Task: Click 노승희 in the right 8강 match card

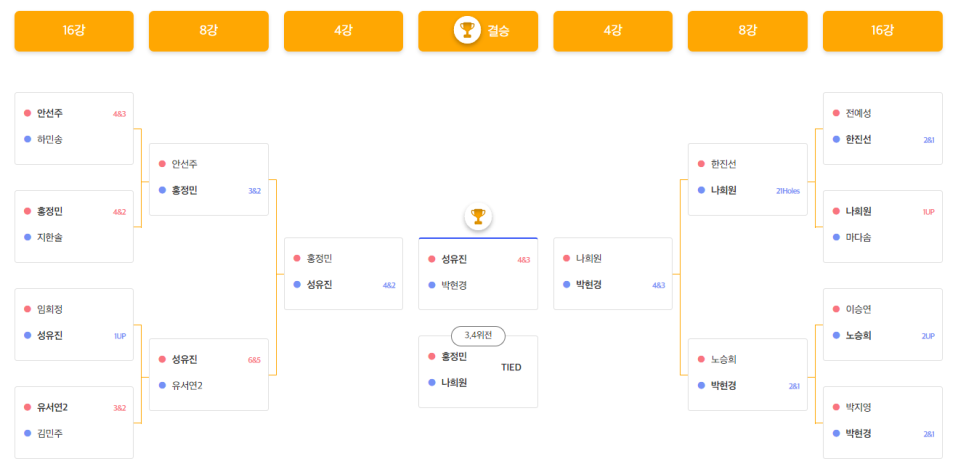Action: (723, 359)
